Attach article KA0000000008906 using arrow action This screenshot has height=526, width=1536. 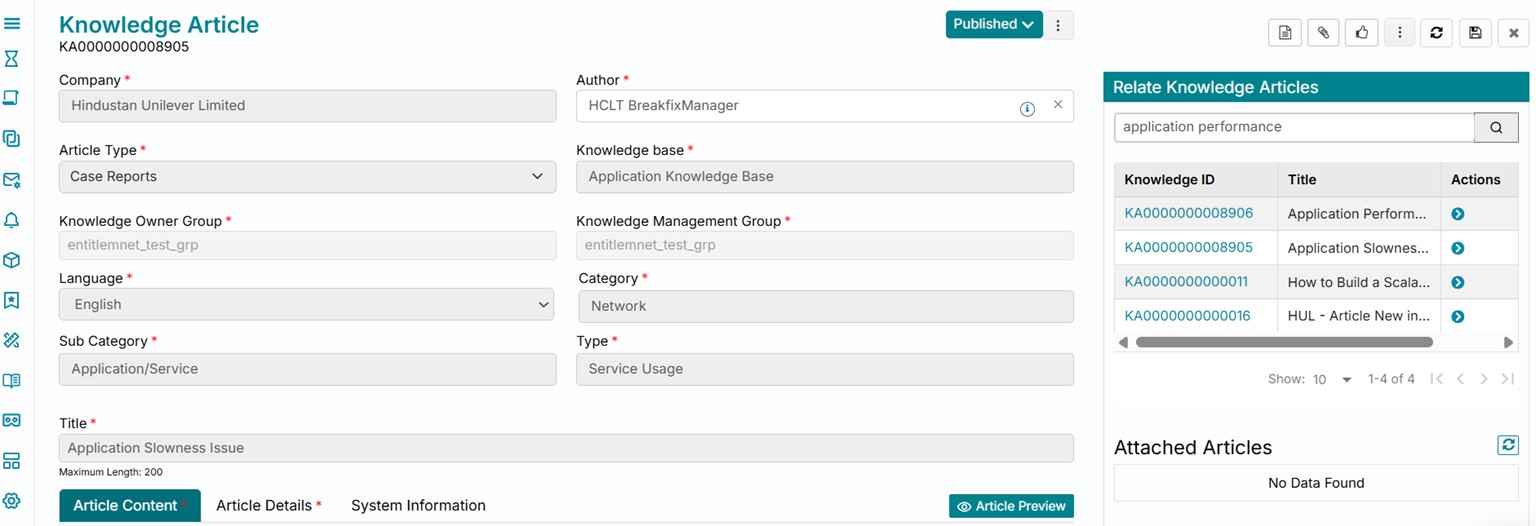pyautogui.click(x=1457, y=214)
